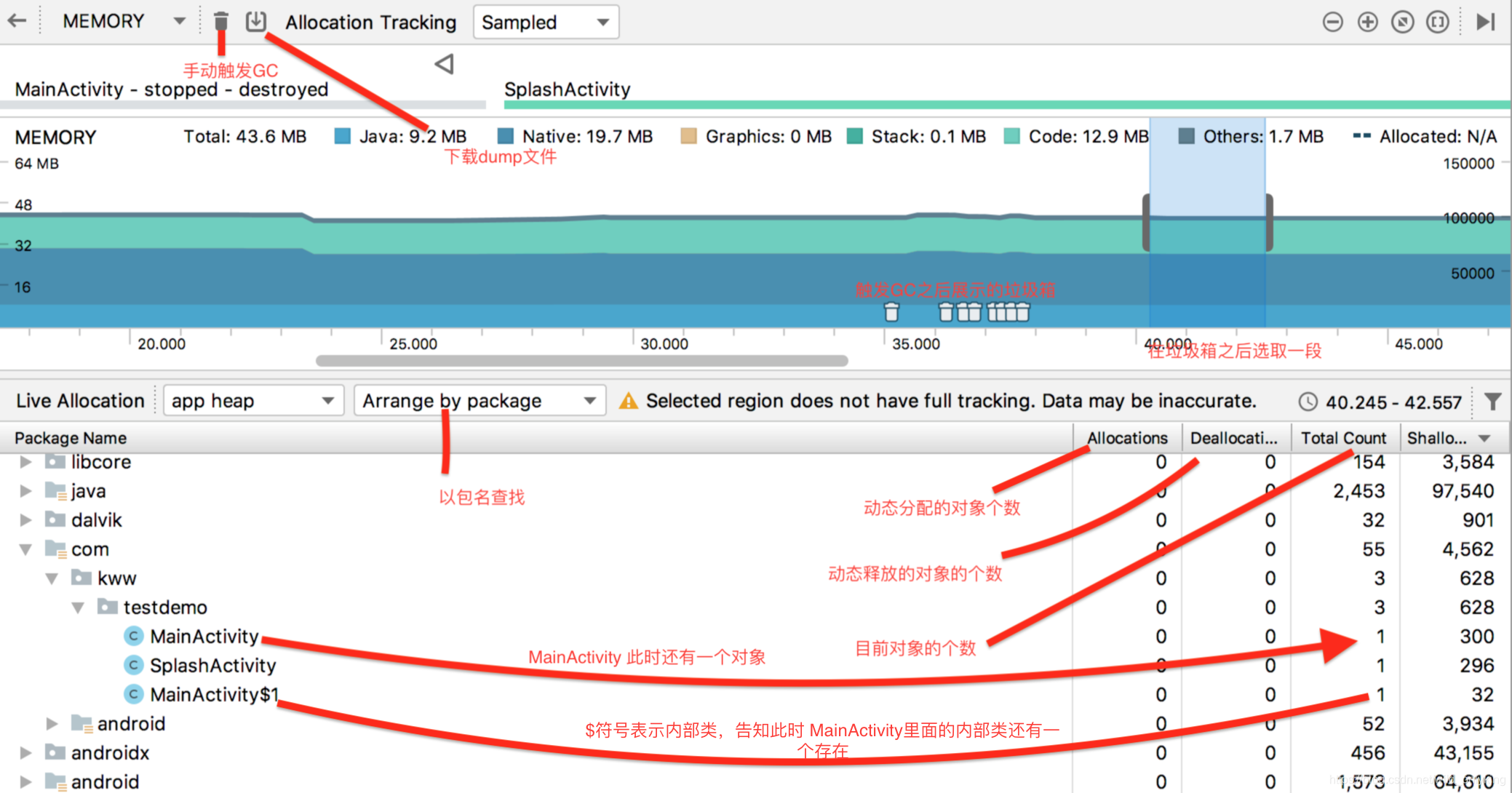The image size is (1512, 793).
Task: Open the Sampled allocation tracking dropdown
Action: (546, 23)
